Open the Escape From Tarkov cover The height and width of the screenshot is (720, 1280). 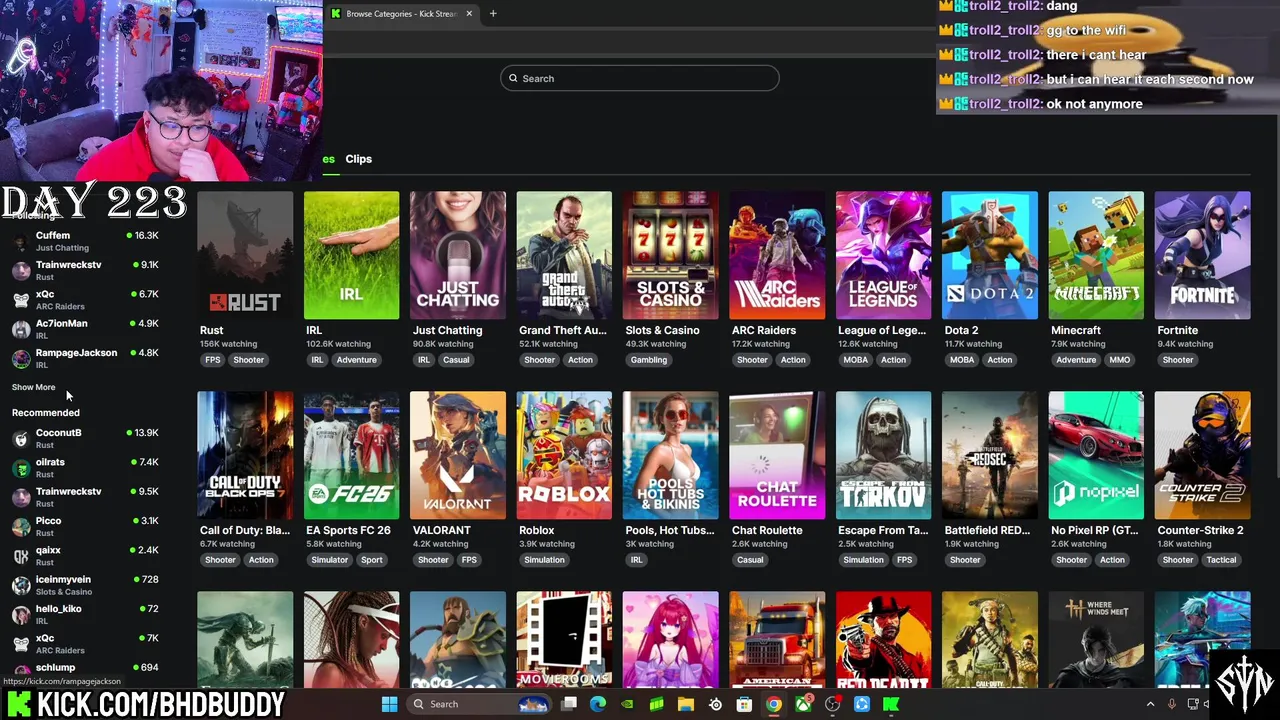pos(883,455)
